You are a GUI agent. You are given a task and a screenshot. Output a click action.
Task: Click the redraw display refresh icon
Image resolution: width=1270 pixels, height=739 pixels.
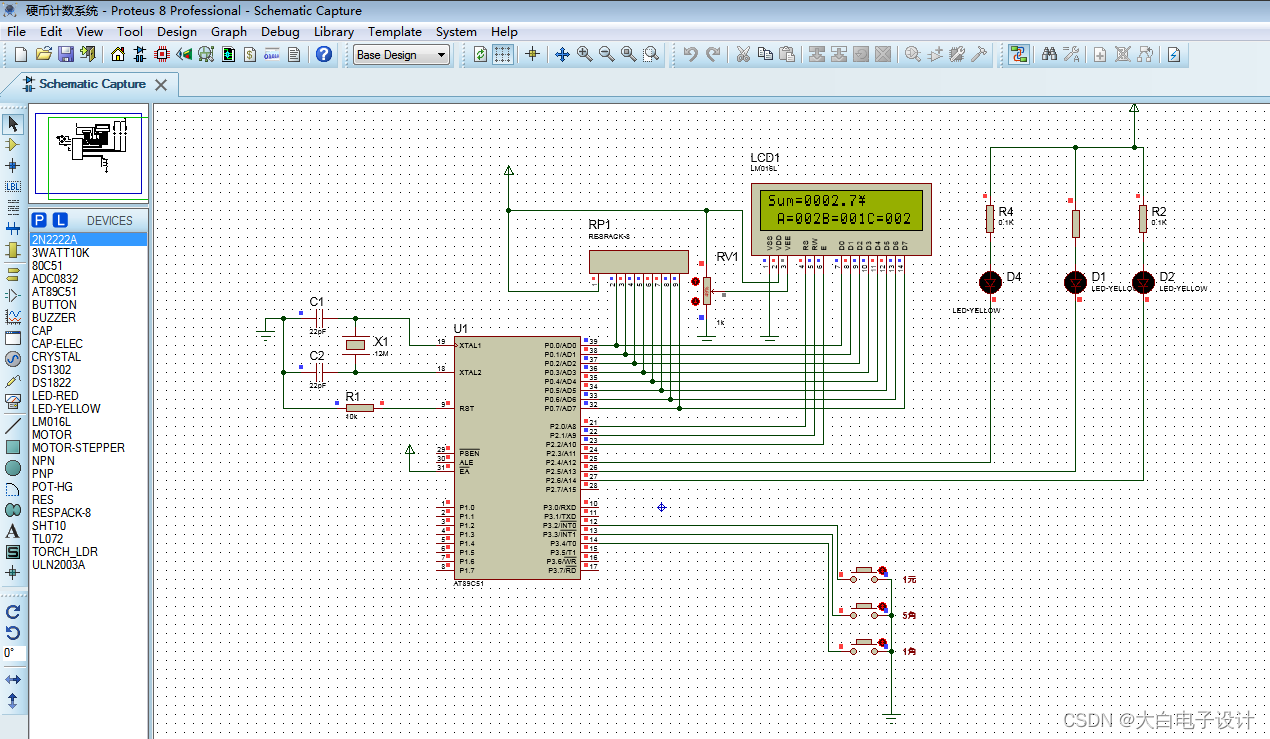(x=481, y=54)
